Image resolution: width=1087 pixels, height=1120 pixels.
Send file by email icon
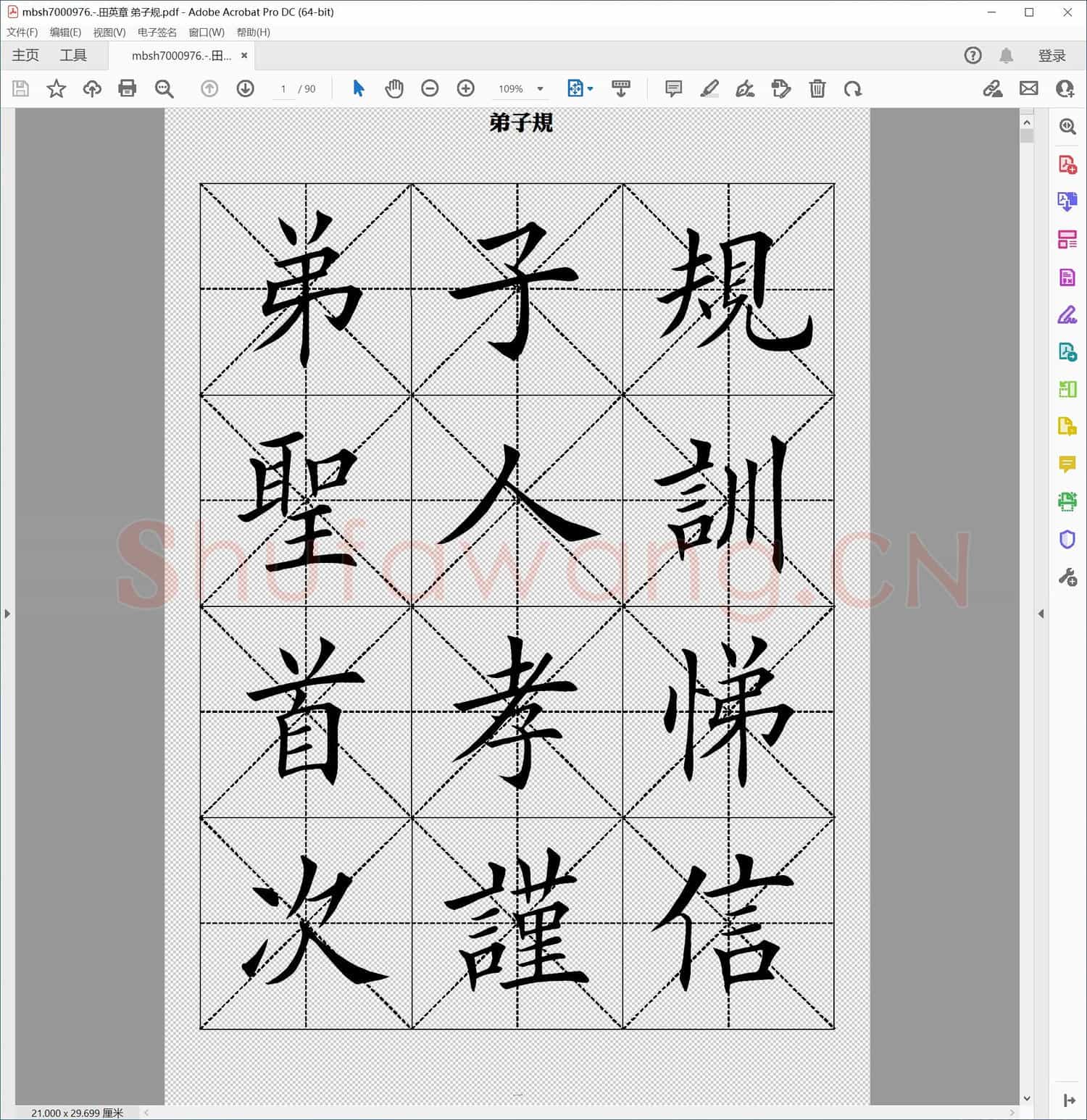point(1028,88)
